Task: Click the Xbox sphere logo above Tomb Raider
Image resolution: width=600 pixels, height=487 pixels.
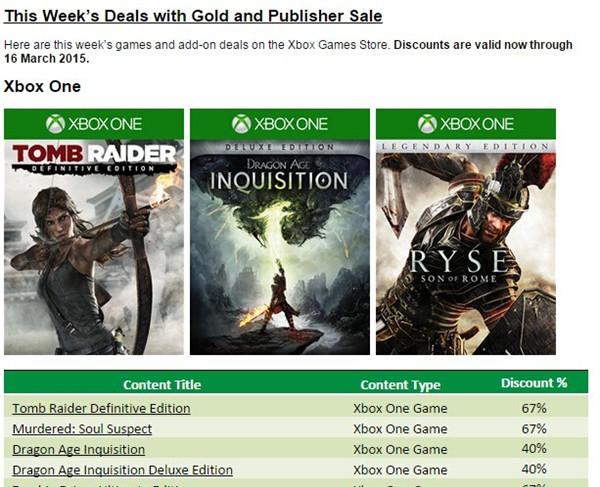Action: 55,124
